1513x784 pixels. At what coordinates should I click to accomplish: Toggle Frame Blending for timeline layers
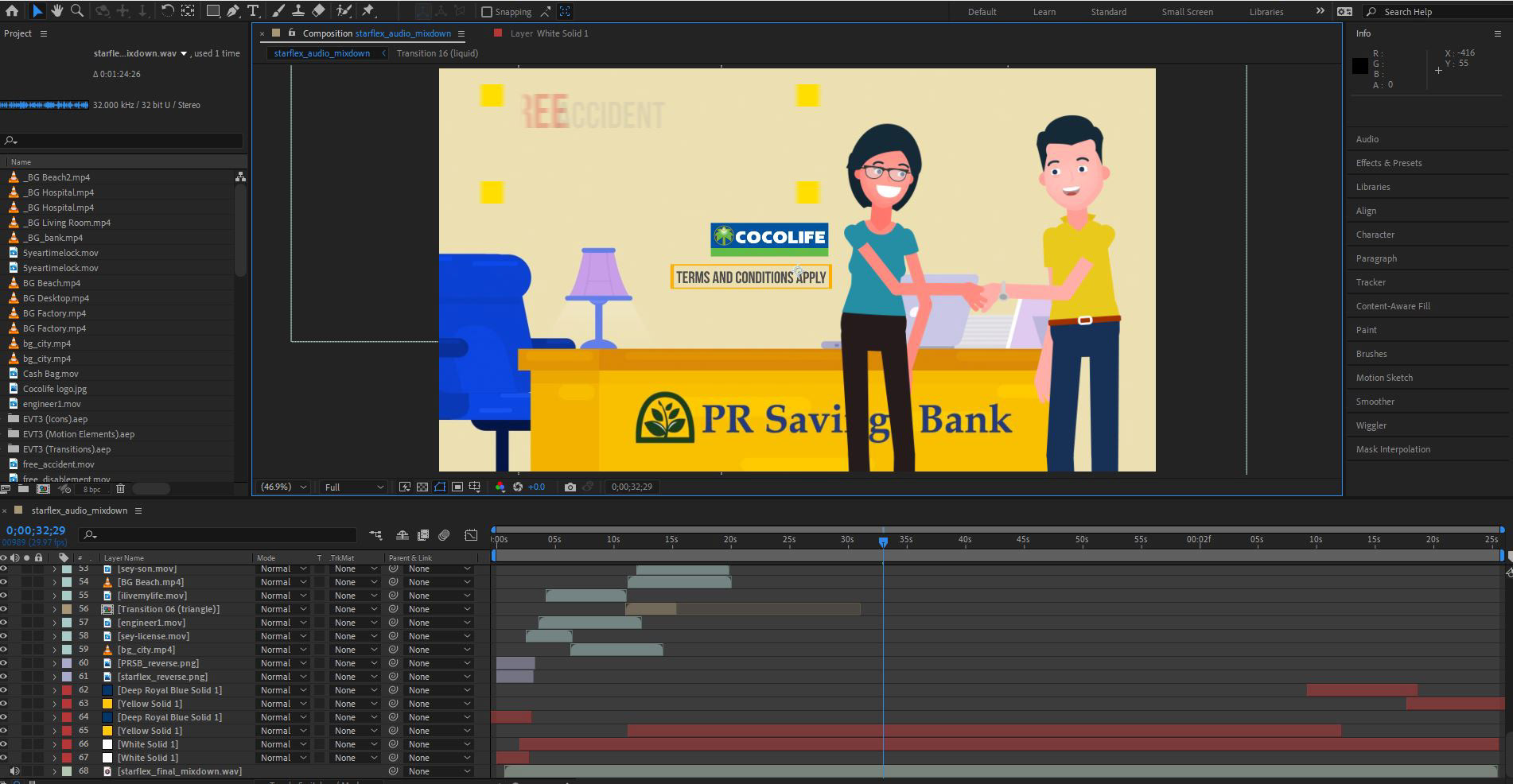point(423,535)
